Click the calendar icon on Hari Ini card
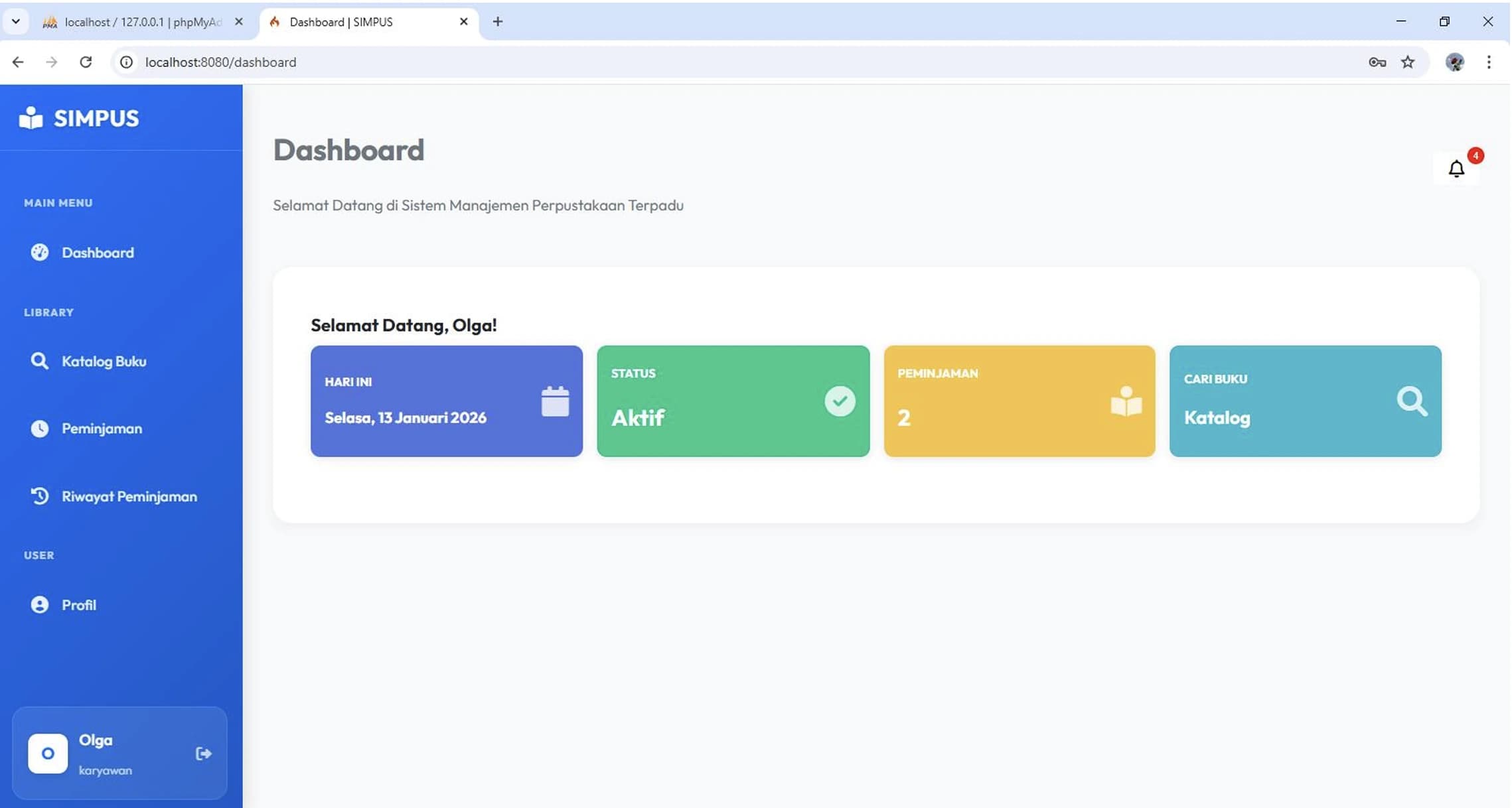The image size is (1512, 808). point(555,401)
